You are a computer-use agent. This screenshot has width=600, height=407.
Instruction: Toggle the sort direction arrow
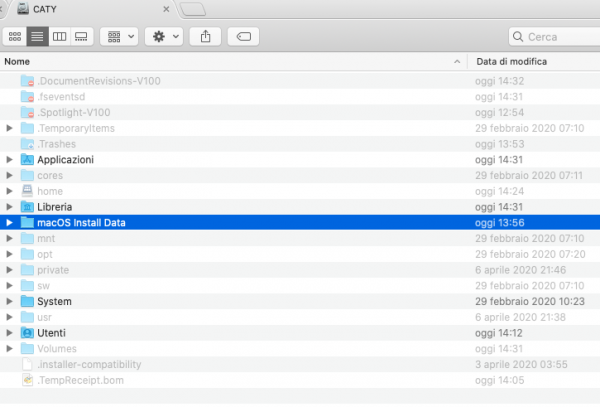point(457,62)
